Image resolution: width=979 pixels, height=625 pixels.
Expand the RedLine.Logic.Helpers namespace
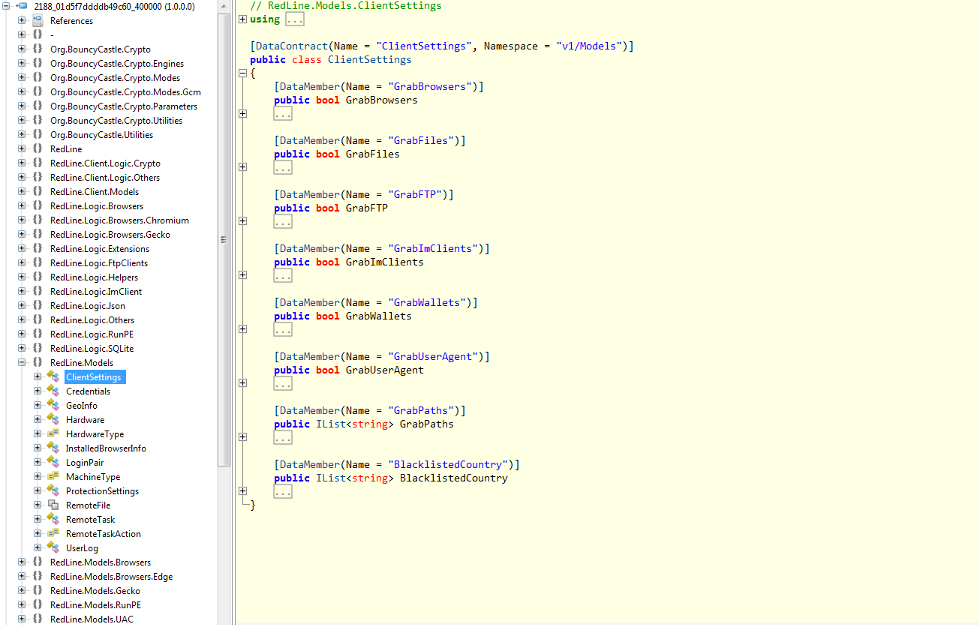[22, 277]
